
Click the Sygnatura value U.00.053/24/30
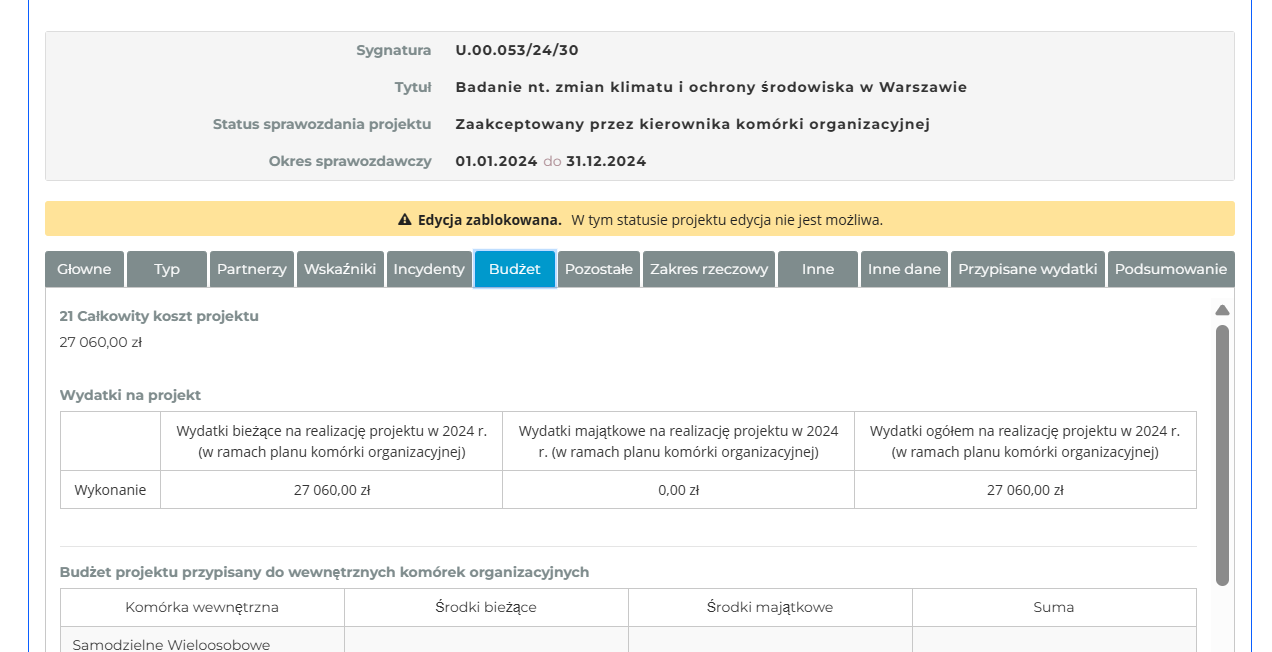click(x=517, y=50)
